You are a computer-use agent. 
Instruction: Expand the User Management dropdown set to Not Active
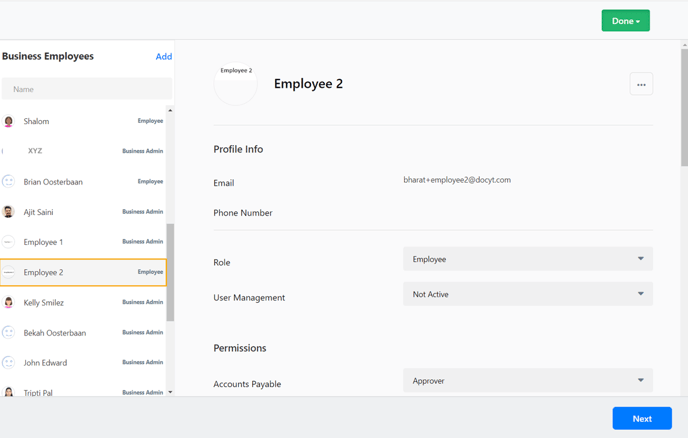pyautogui.click(x=528, y=294)
